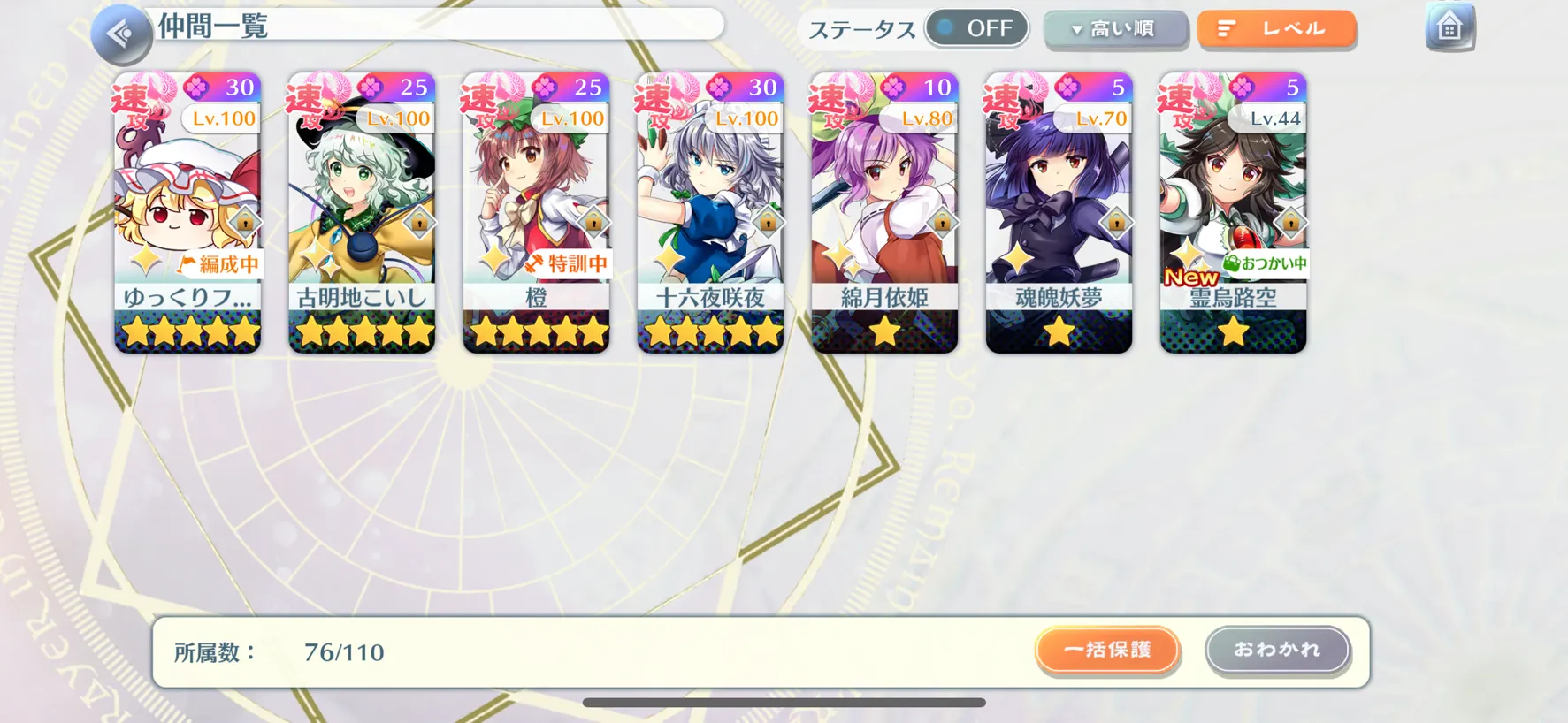Toggle the ステータス OFF switch
Viewport: 1568px width, 723px height.
[976, 28]
